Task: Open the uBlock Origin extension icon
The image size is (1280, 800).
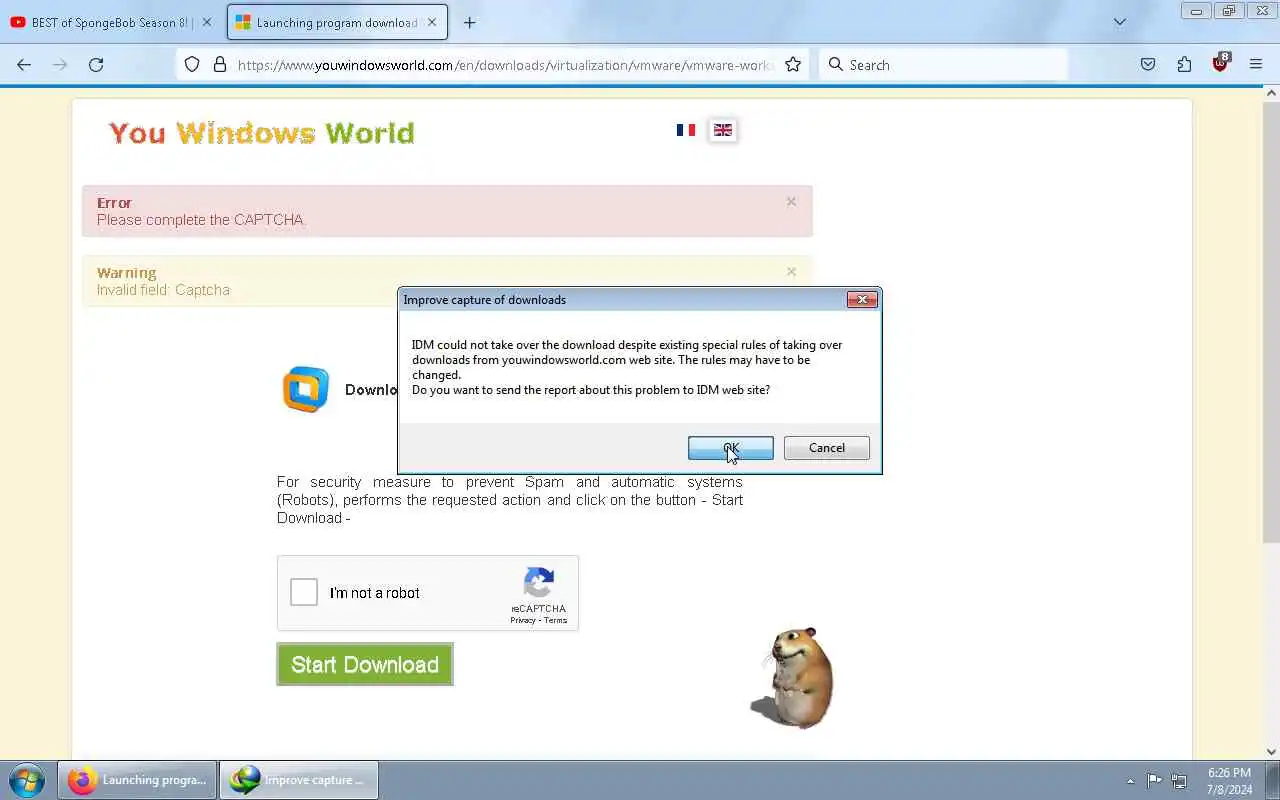Action: click(x=1220, y=64)
